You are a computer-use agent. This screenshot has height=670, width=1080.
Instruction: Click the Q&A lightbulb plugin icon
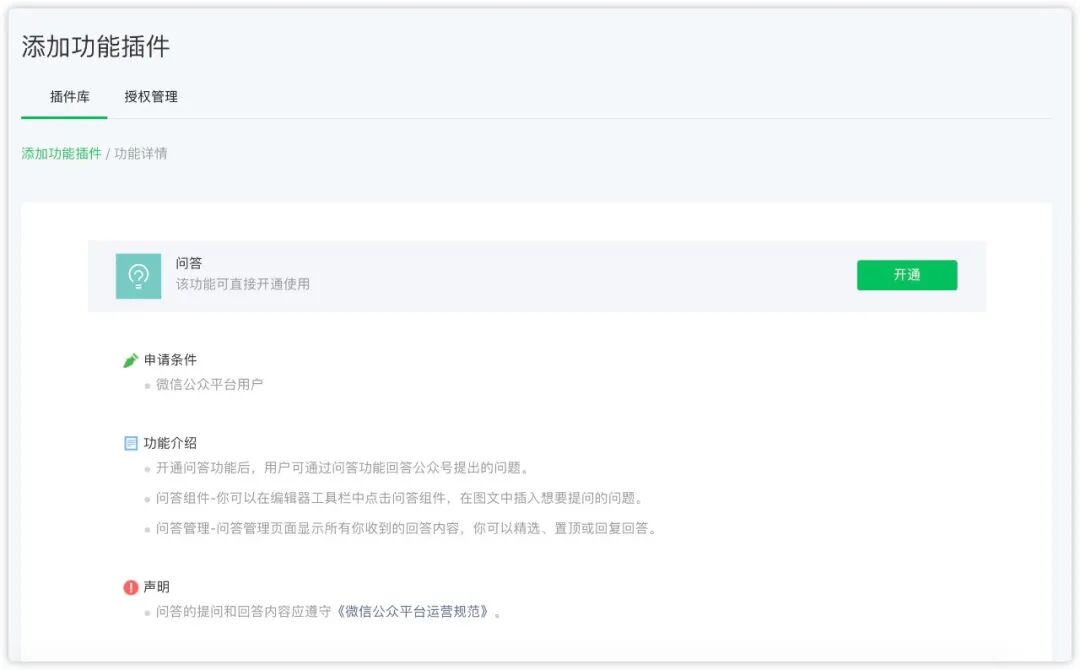tap(138, 276)
